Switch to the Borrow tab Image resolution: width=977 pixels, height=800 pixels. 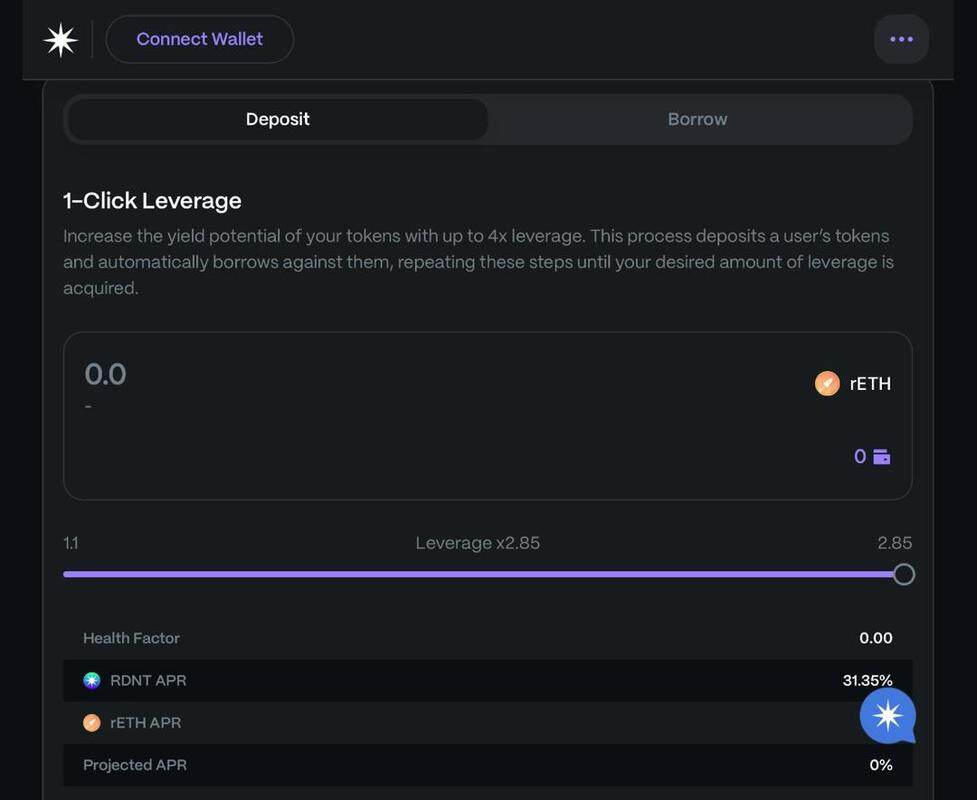[x=697, y=119]
